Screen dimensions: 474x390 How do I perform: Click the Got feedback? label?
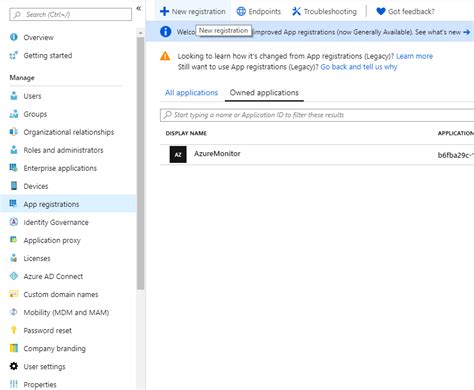(411, 12)
